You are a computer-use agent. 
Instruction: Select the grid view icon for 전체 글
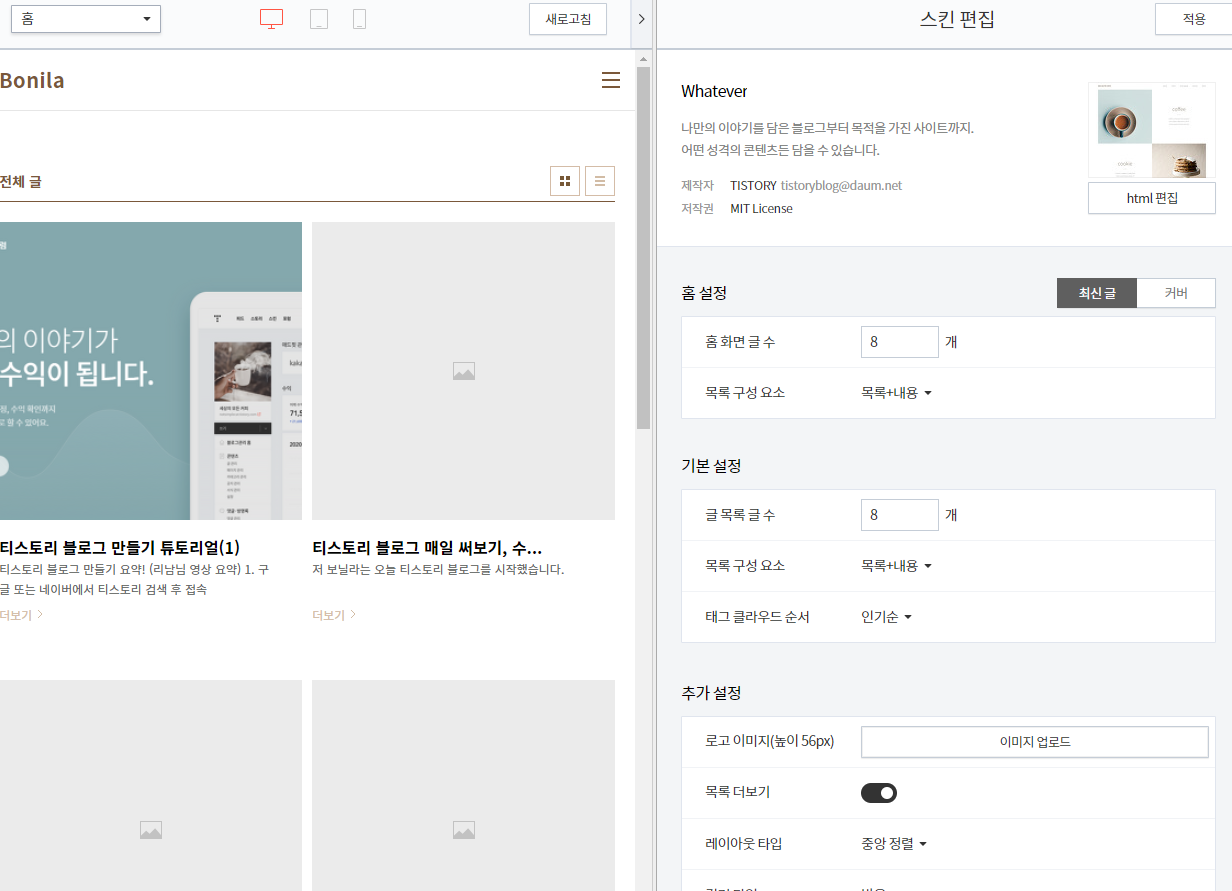pos(565,181)
